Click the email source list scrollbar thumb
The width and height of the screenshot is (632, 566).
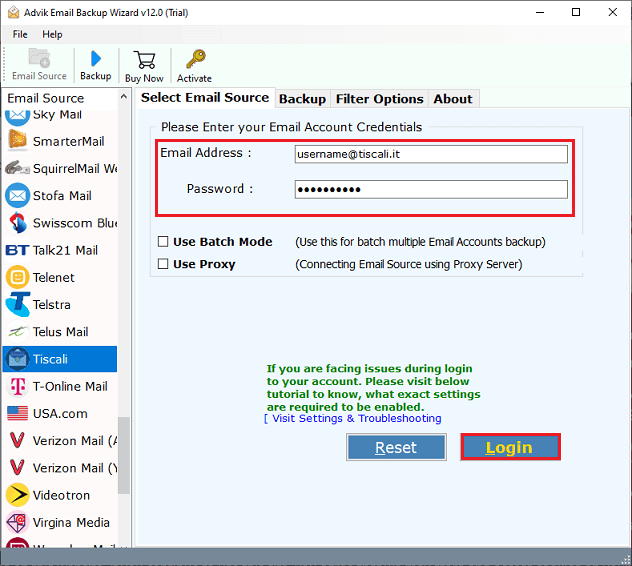[x=124, y=456]
